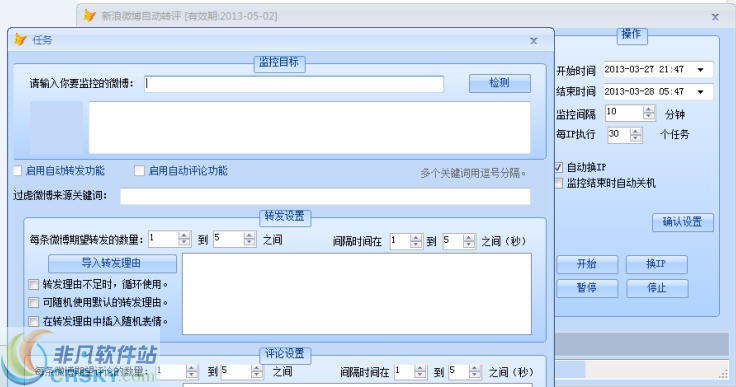
Task: Click the 暂停 button
Action: coord(587,288)
